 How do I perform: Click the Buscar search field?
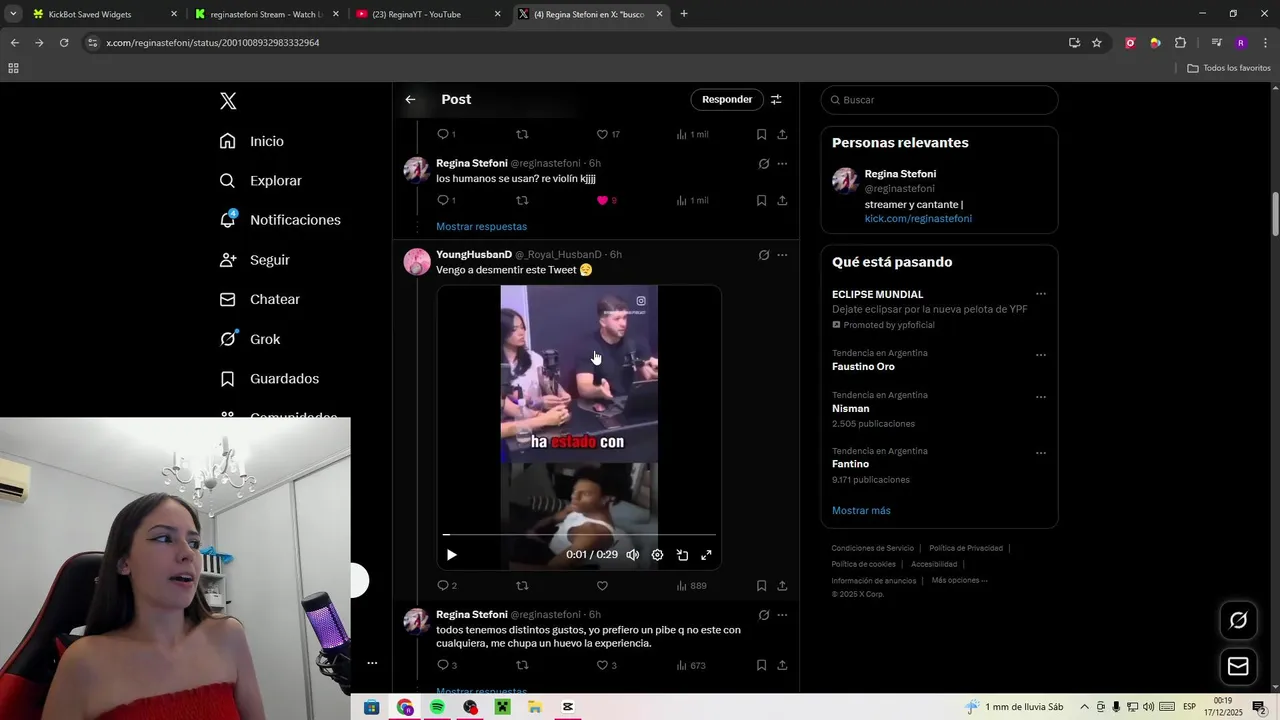pyautogui.click(x=939, y=100)
